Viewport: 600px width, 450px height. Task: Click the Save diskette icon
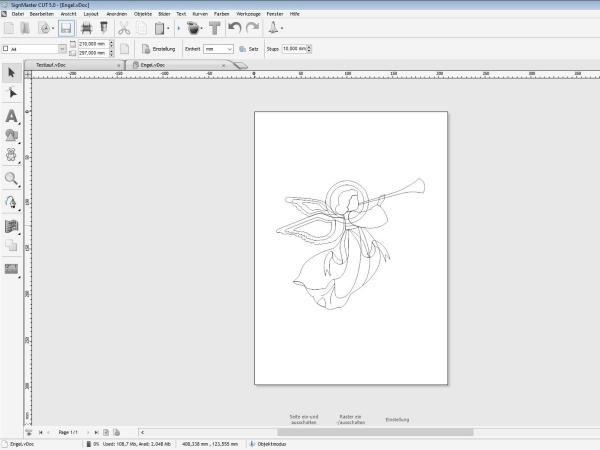pyautogui.click(x=66, y=28)
